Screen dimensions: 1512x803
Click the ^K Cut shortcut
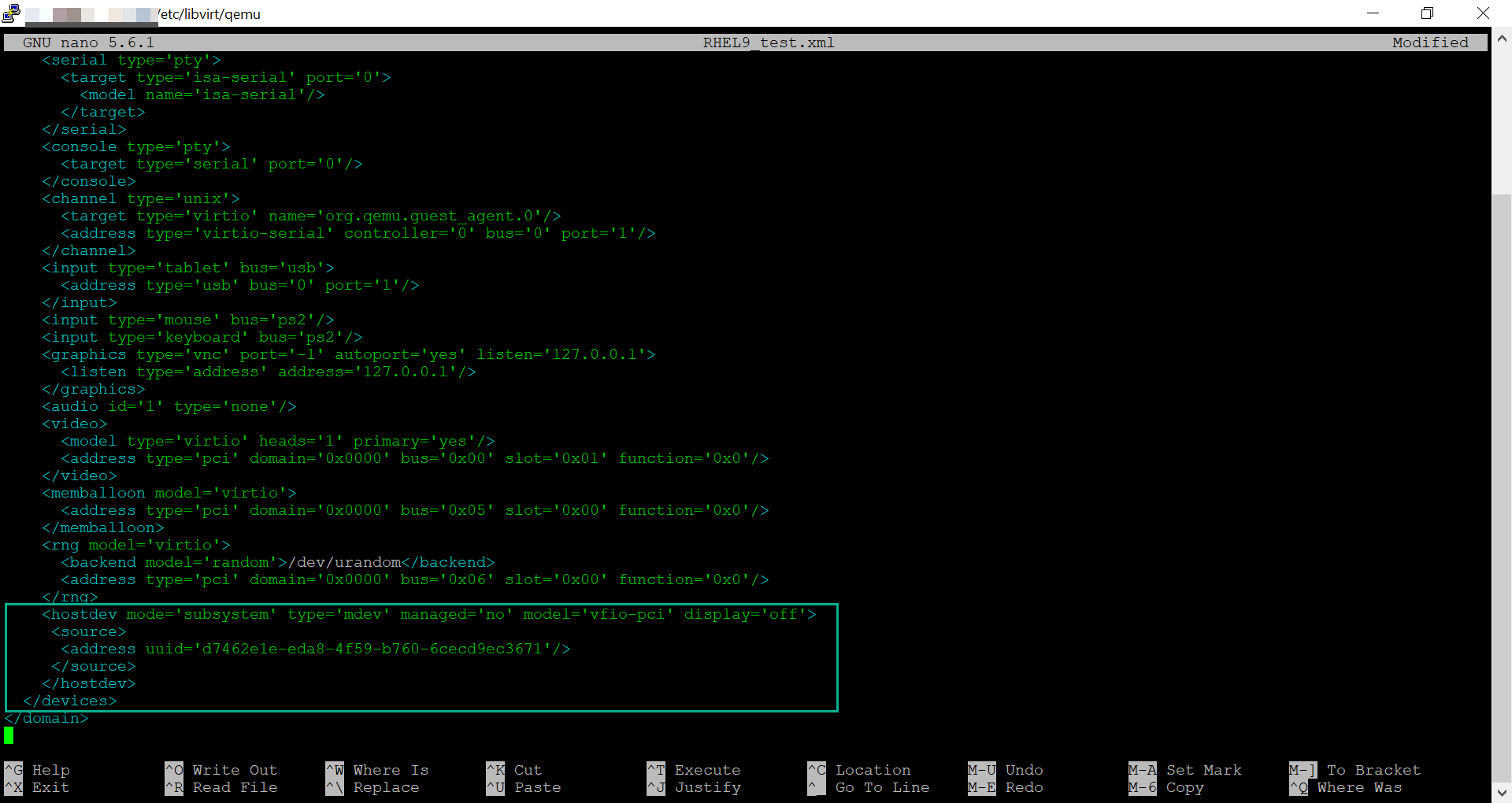514,770
